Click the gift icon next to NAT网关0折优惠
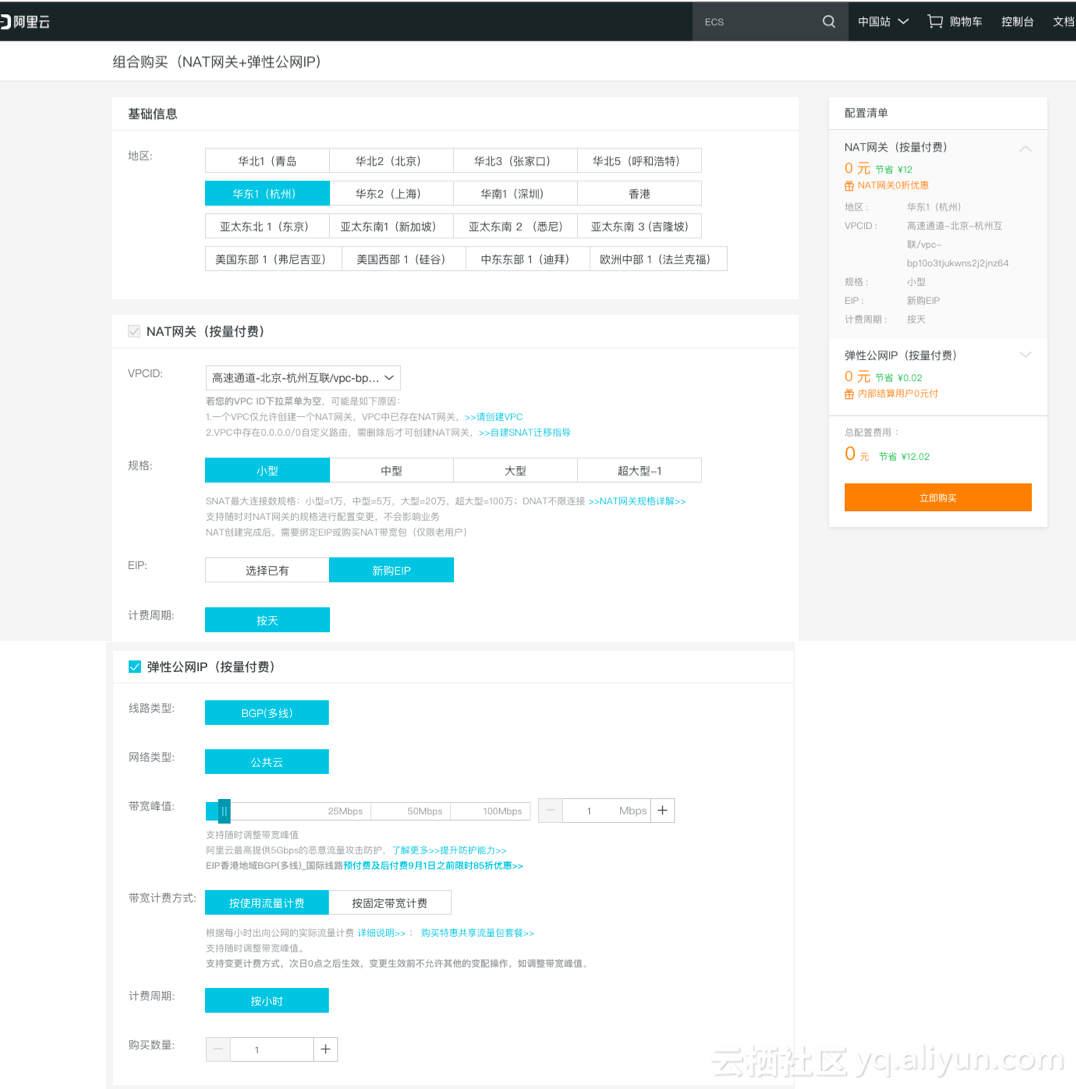The width and height of the screenshot is (1076, 1089). tap(849, 185)
